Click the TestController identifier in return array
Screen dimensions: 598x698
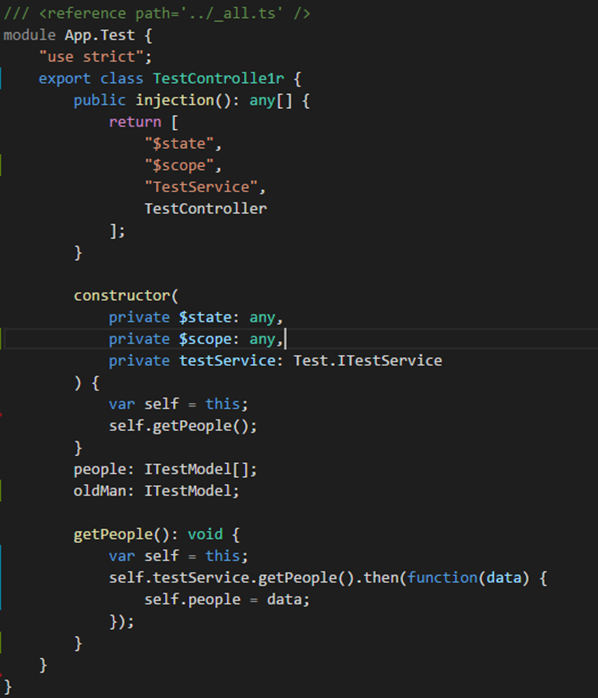(206, 209)
